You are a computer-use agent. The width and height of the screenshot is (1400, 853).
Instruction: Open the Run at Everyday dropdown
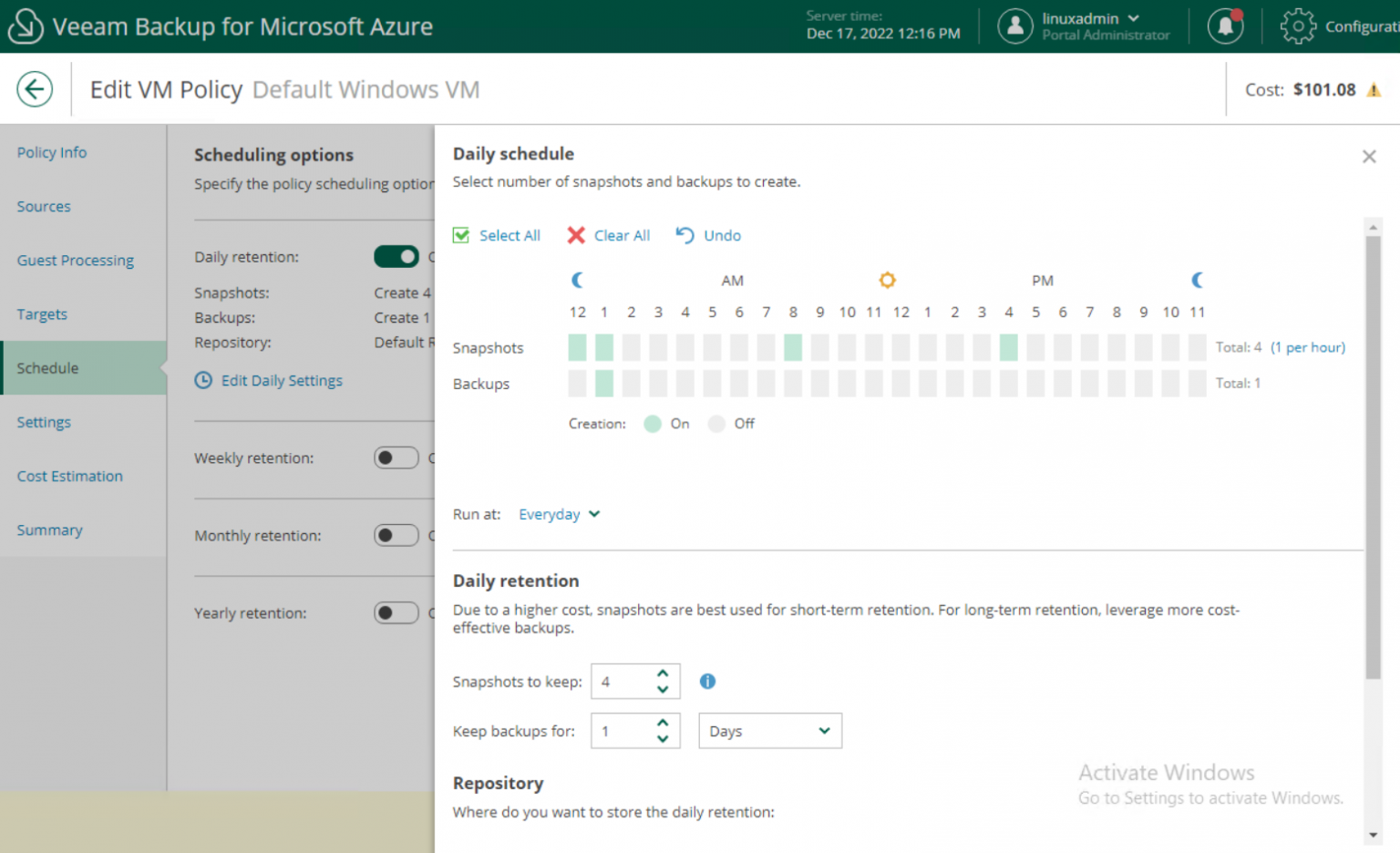point(558,514)
